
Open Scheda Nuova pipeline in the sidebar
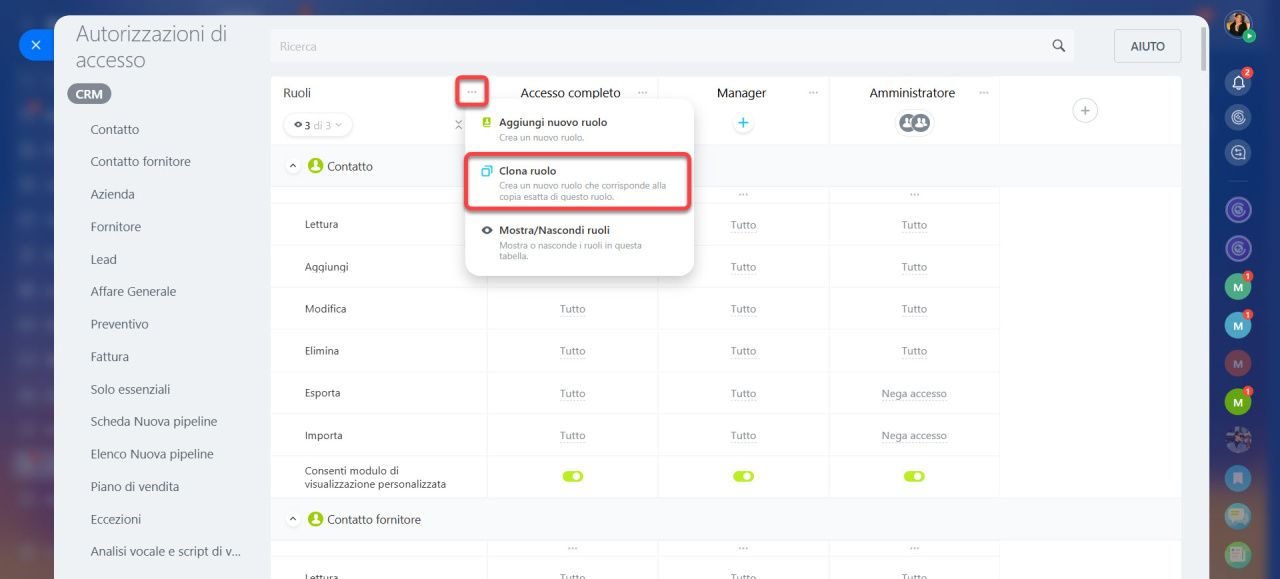click(x=154, y=422)
